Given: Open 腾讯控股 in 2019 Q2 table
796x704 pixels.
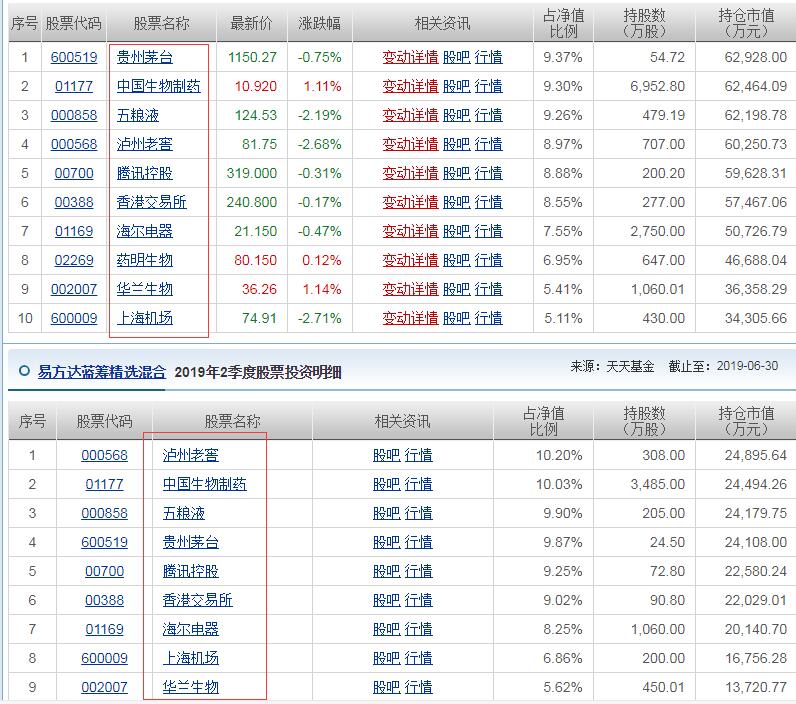Looking at the screenshot, I should pos(190,571).
